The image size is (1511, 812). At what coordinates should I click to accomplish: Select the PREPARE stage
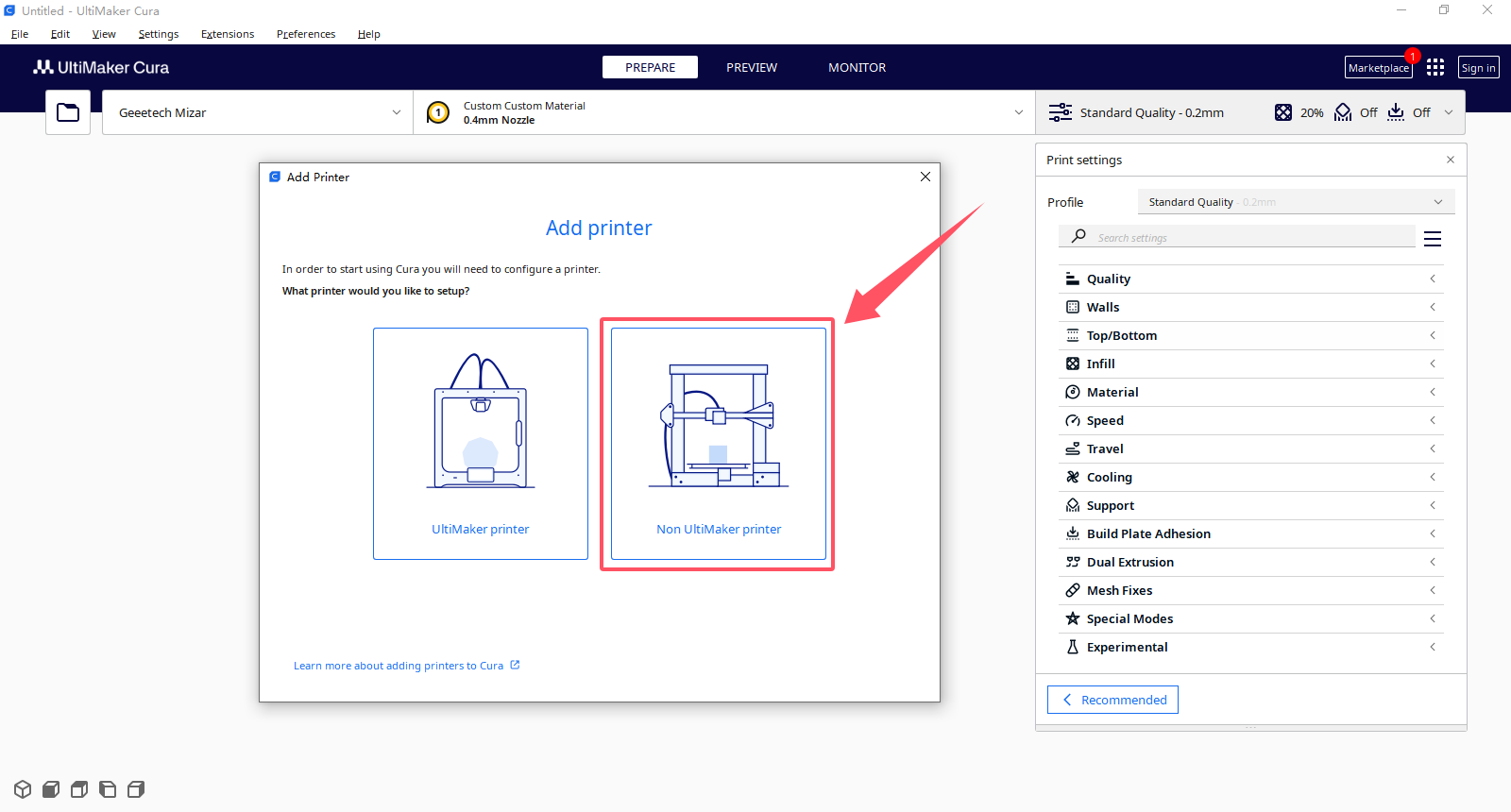click(x=650, y=67)
